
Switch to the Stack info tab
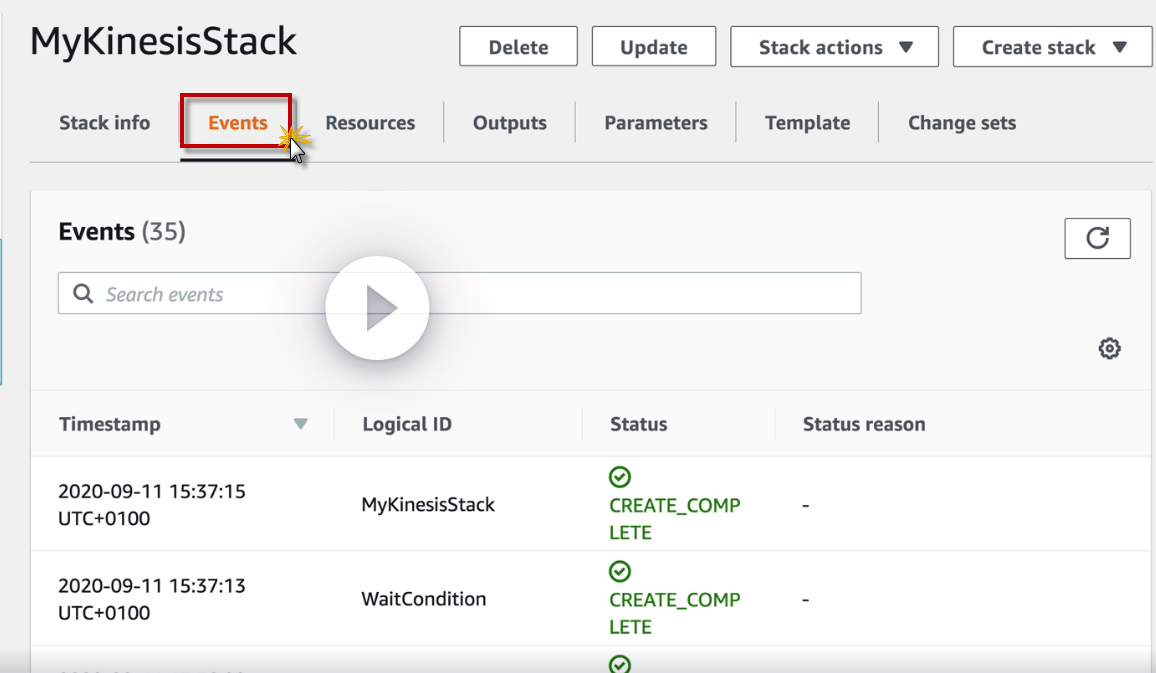[x=104, y=123]
